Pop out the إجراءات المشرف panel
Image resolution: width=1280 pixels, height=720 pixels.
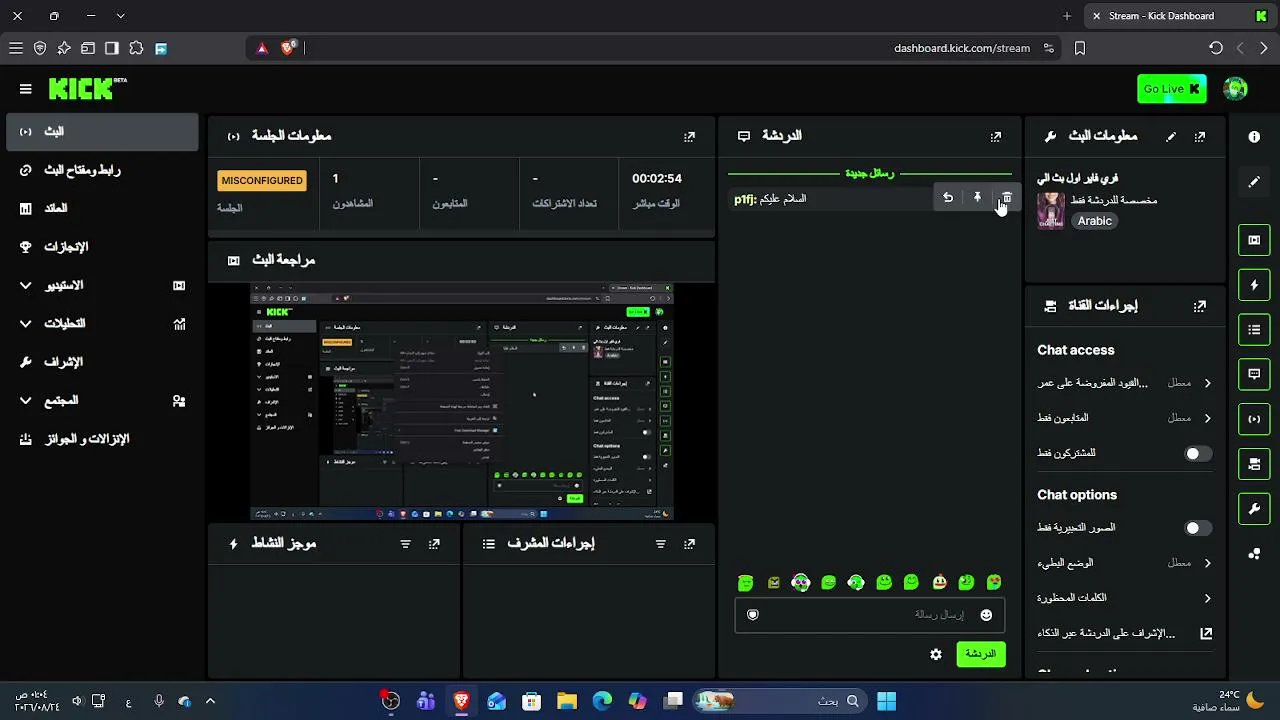tap(689, 544)
